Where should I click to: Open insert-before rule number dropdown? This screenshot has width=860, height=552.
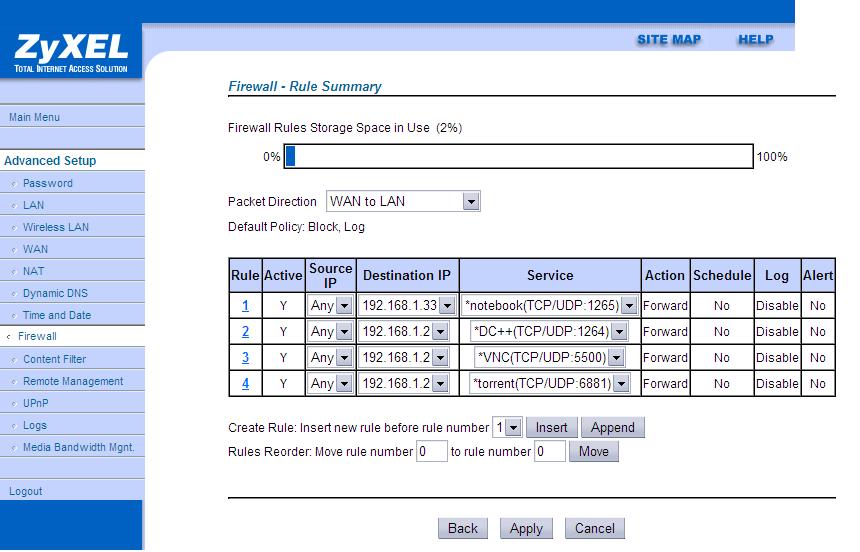[x=507, y=427]
